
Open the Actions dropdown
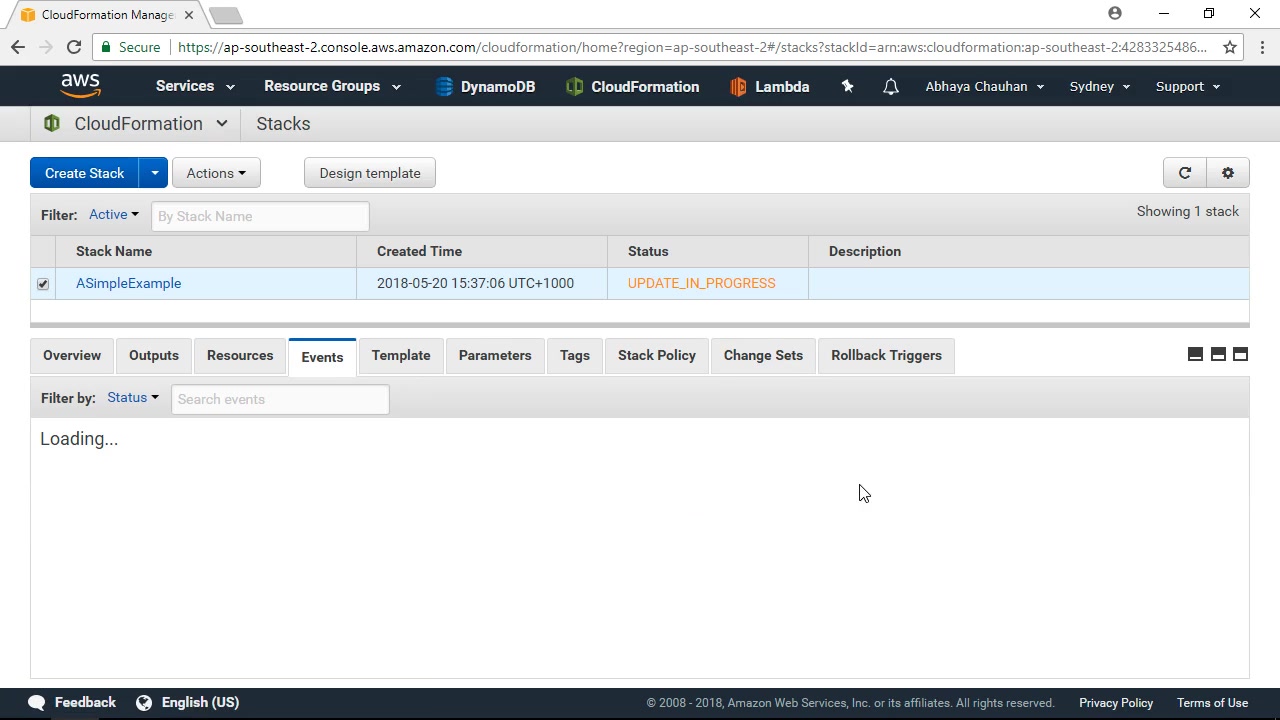216,173
